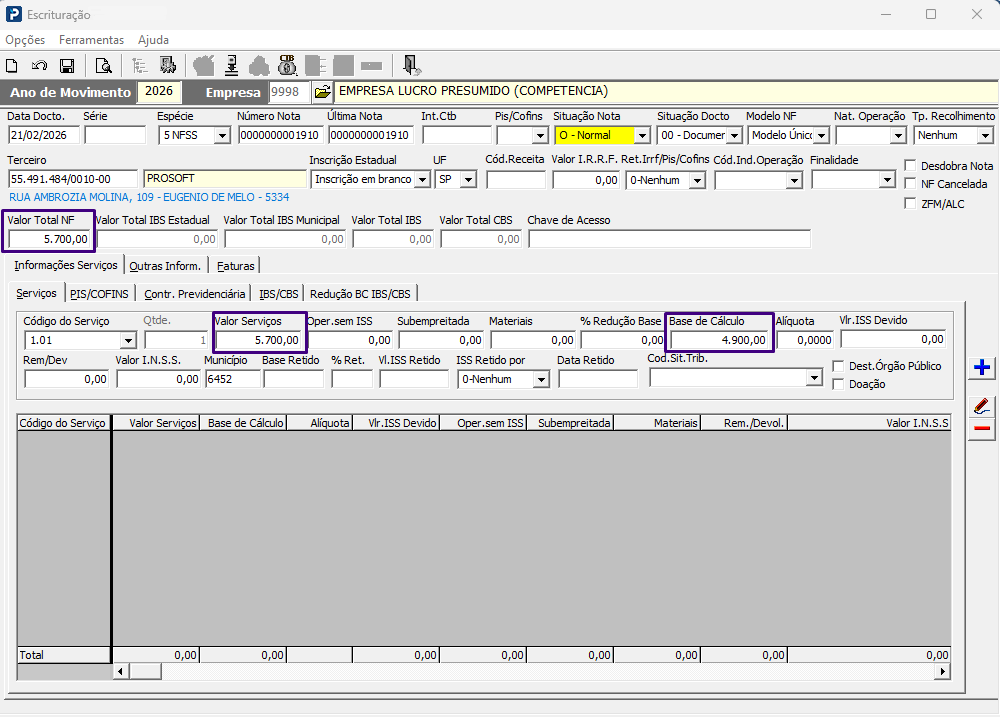Expand the Situação Nota dropdown
Image resolution: width=1000 pixels, height=717 pixels.
tap(642, 135)
